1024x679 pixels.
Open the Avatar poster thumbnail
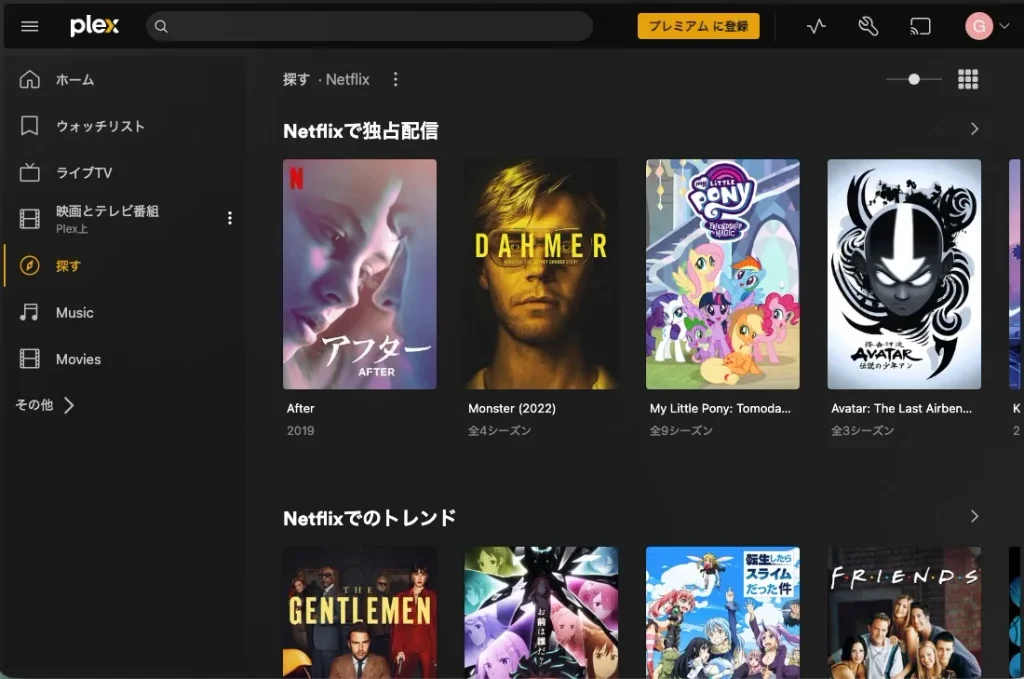pos(904,274)
